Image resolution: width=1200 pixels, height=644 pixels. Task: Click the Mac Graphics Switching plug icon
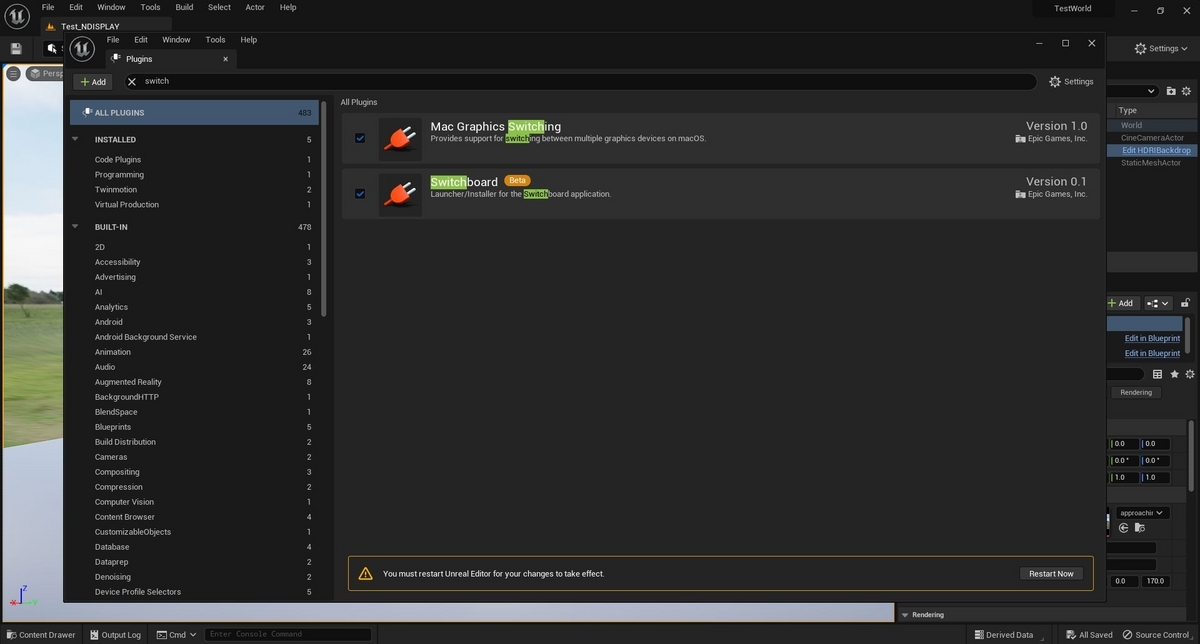pyautogui.click(x=400, y=138)
